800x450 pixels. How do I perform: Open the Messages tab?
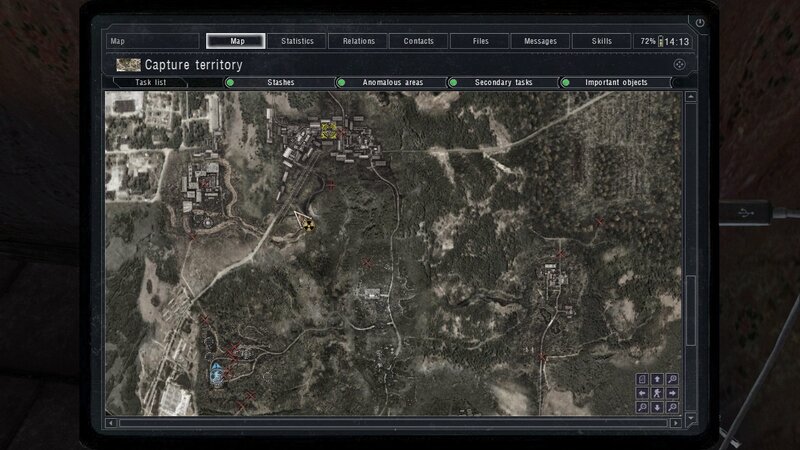(x=540, y=41)
